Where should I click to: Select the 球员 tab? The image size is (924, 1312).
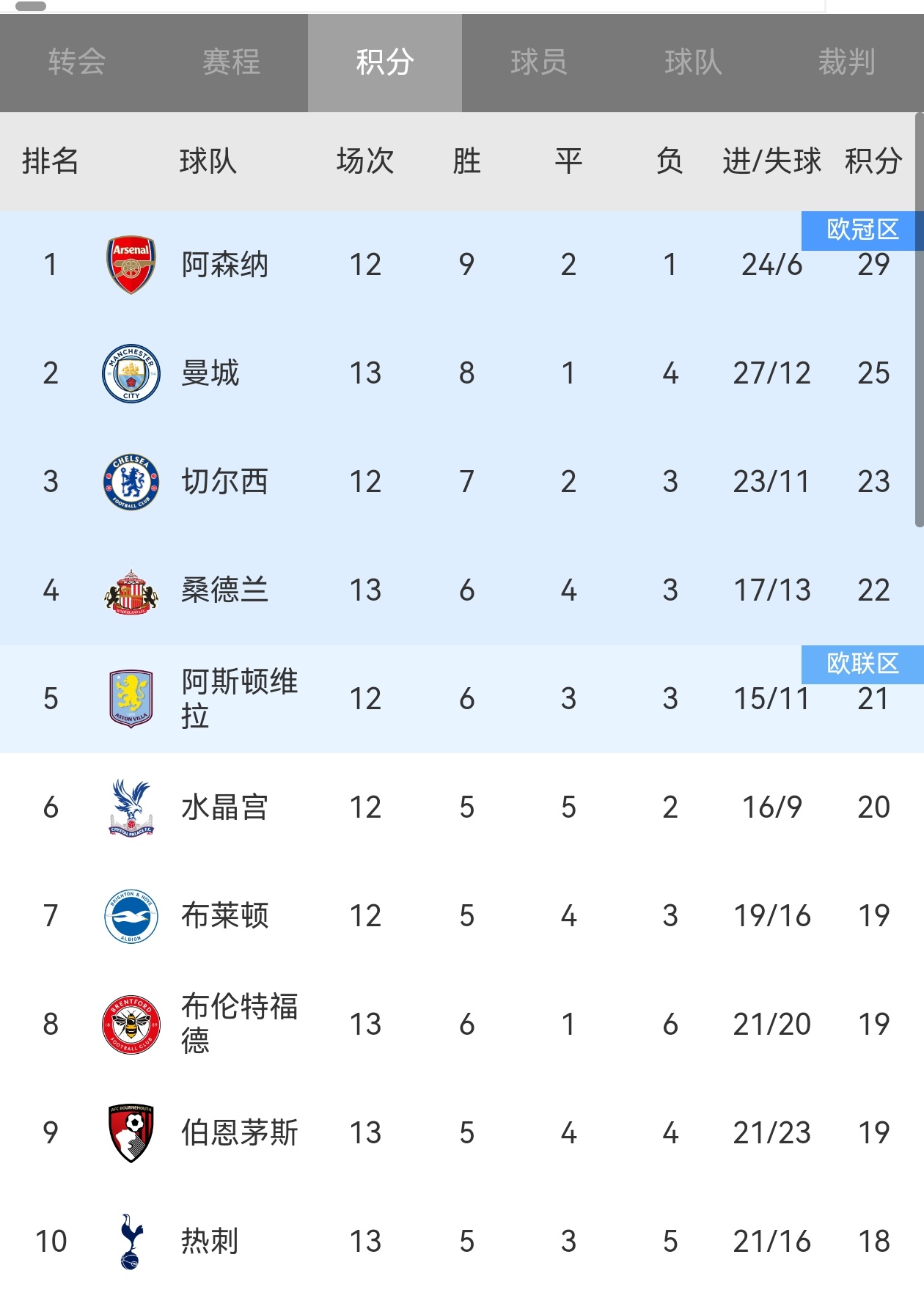point(539,62)
